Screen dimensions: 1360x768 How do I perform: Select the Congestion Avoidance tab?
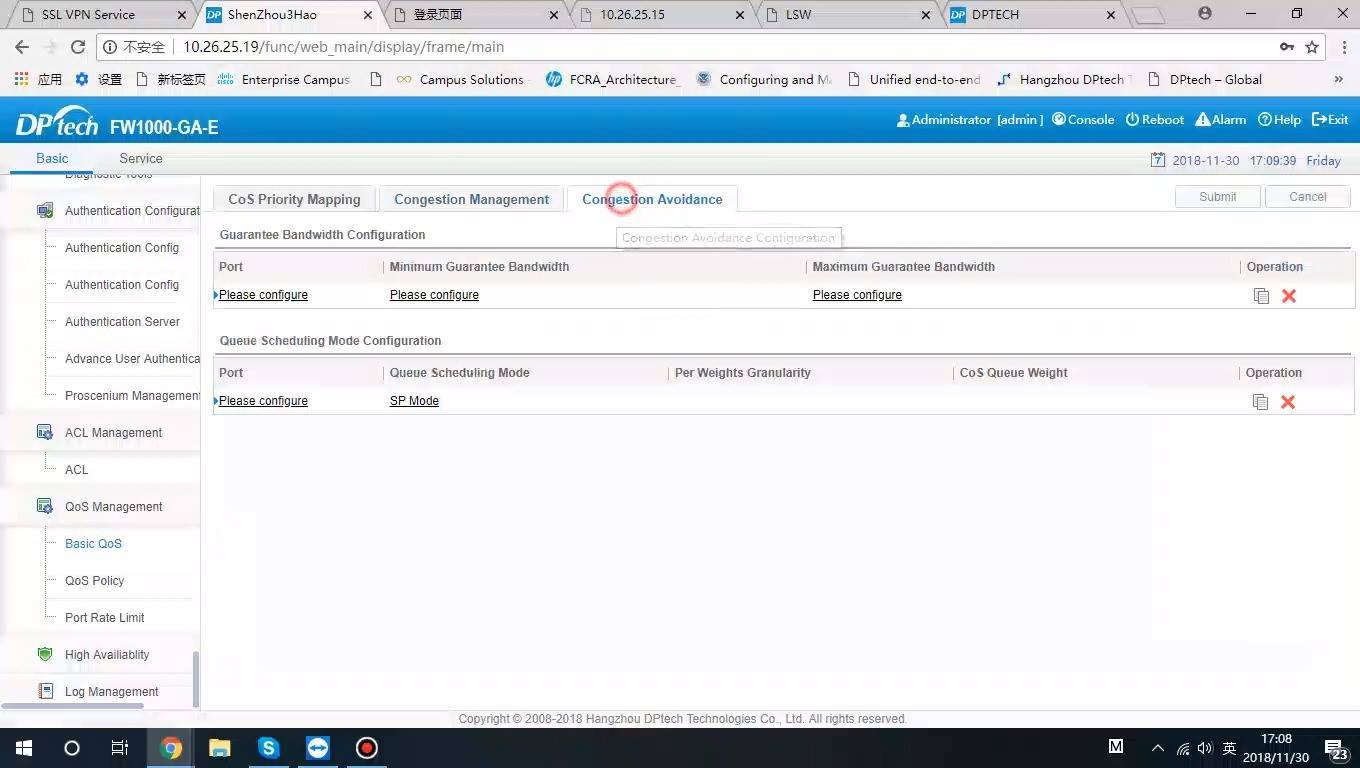click(x=652, y=199)
